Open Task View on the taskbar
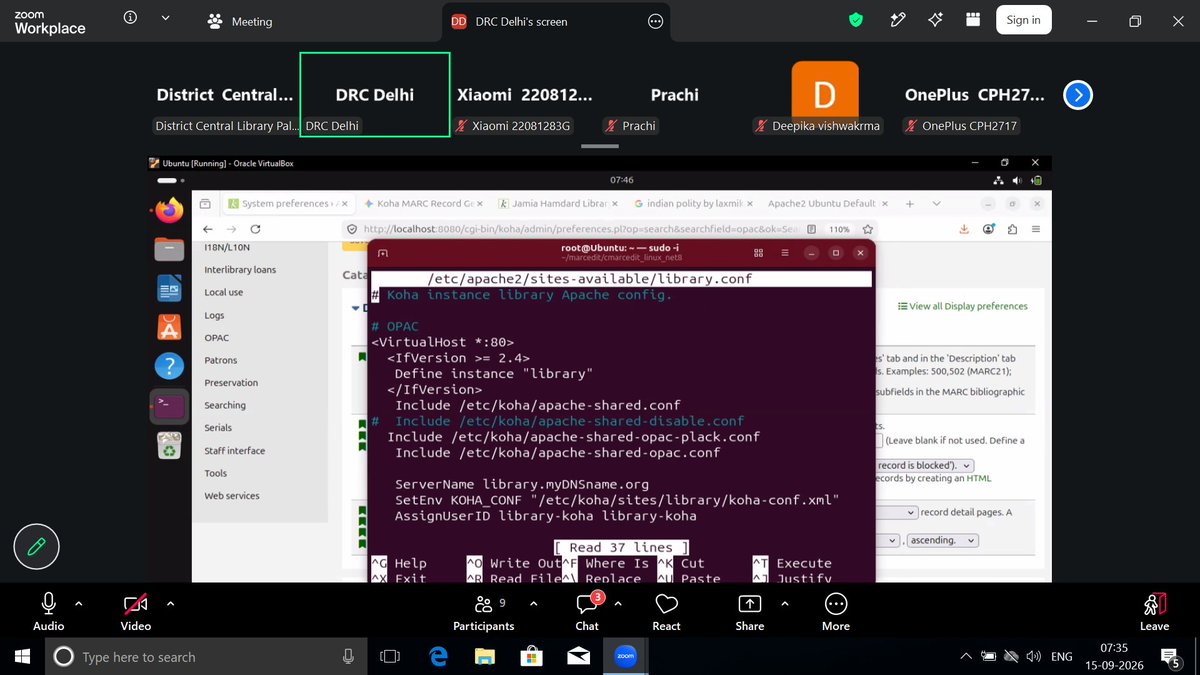The height and width of the screenshot is (675, 1200). (390, 657)
